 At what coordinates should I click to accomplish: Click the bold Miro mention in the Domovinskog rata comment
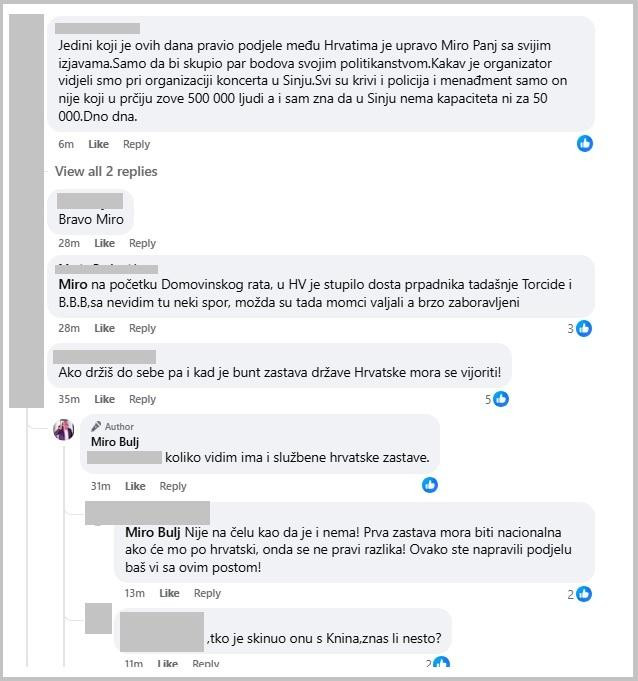pos(74,285)
